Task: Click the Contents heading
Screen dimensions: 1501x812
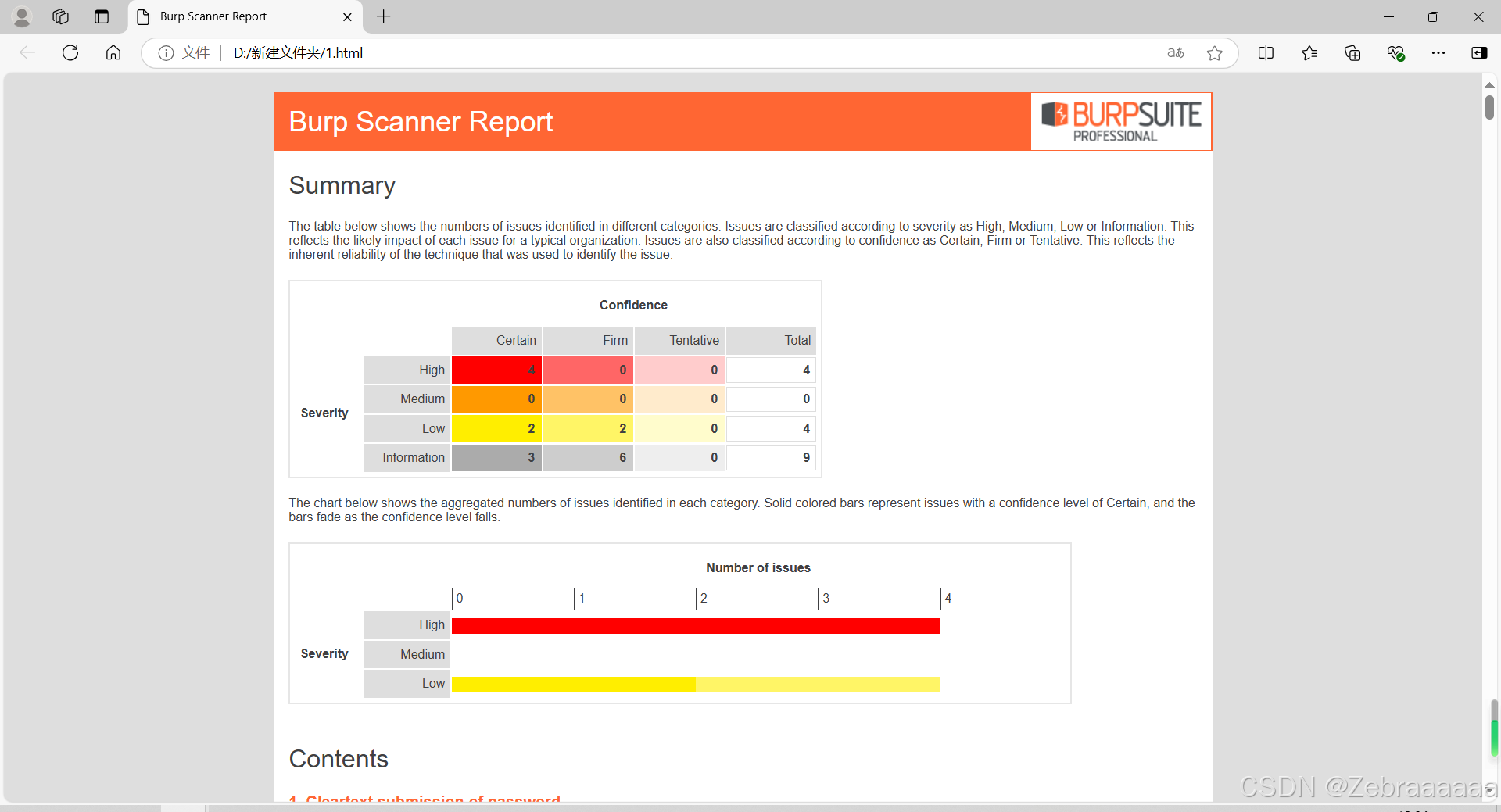Action: coord(339,759)
